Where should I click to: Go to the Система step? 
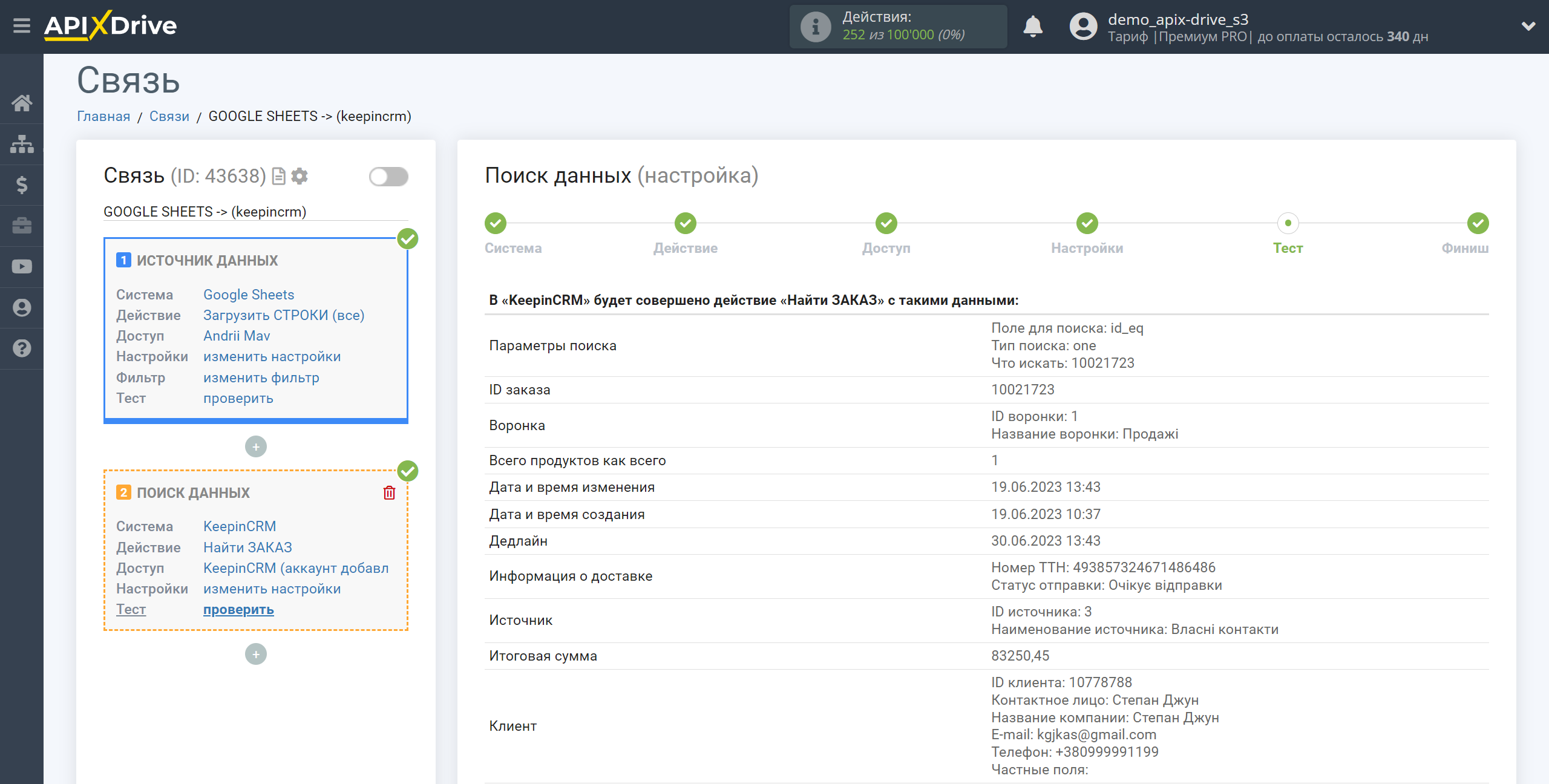[496, 223]
